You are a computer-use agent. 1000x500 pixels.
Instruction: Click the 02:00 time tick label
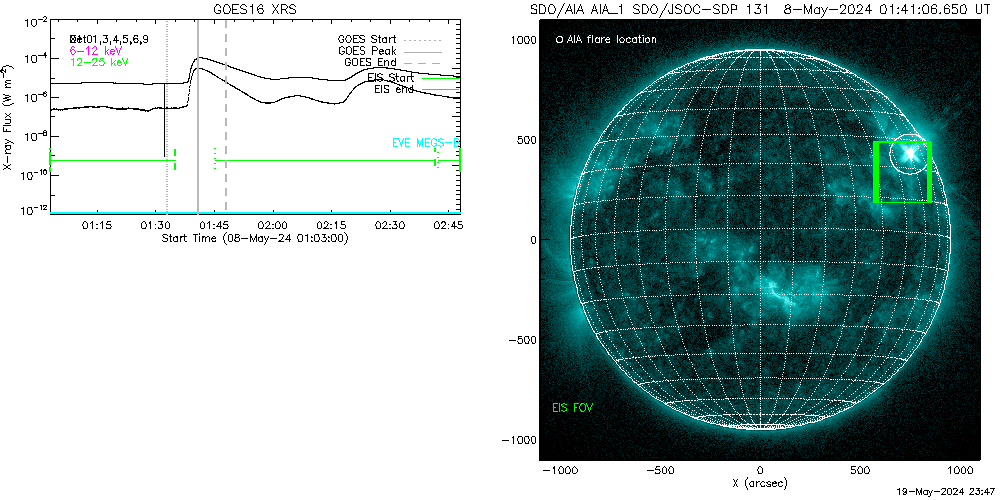pyautogui.click(x=274, y=225)
